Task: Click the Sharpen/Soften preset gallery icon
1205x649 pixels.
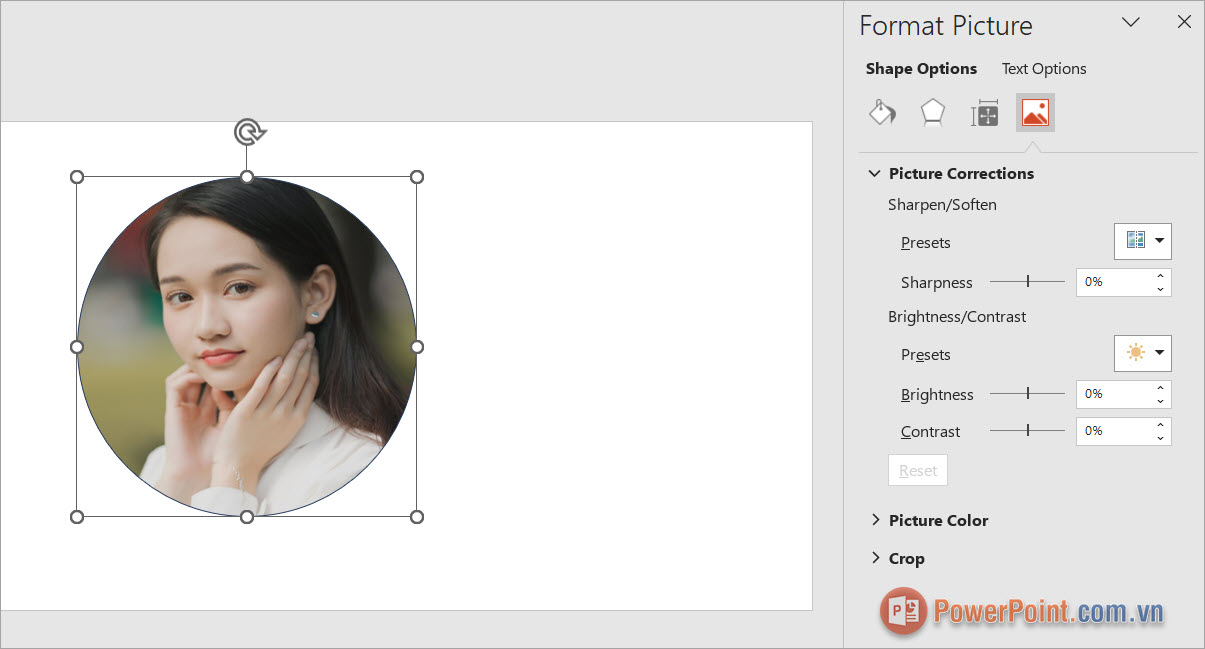Action: click(x=1136, y=241)
